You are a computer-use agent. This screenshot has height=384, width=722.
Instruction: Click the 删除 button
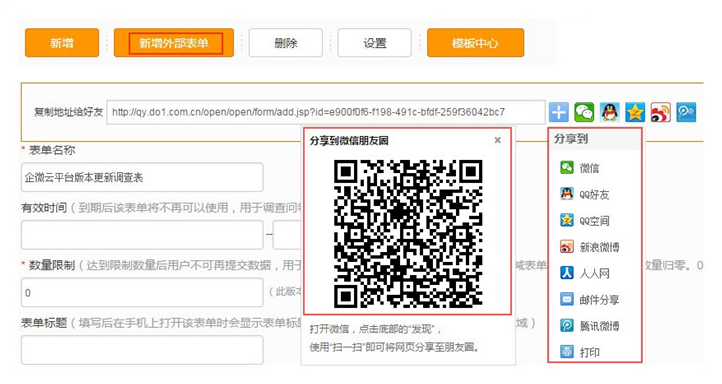coord(285,43)
